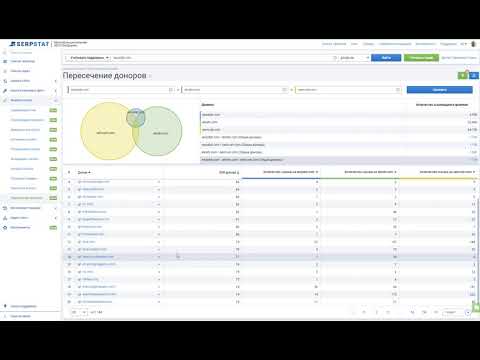Screen dimensions: 480x360
Task: Open the green chat widget
Action: 476,308
